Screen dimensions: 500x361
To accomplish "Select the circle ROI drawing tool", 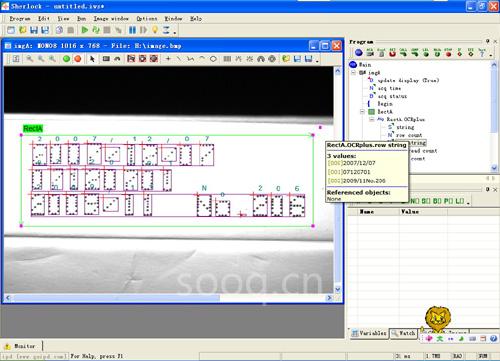I will click(x=213, y=59).
